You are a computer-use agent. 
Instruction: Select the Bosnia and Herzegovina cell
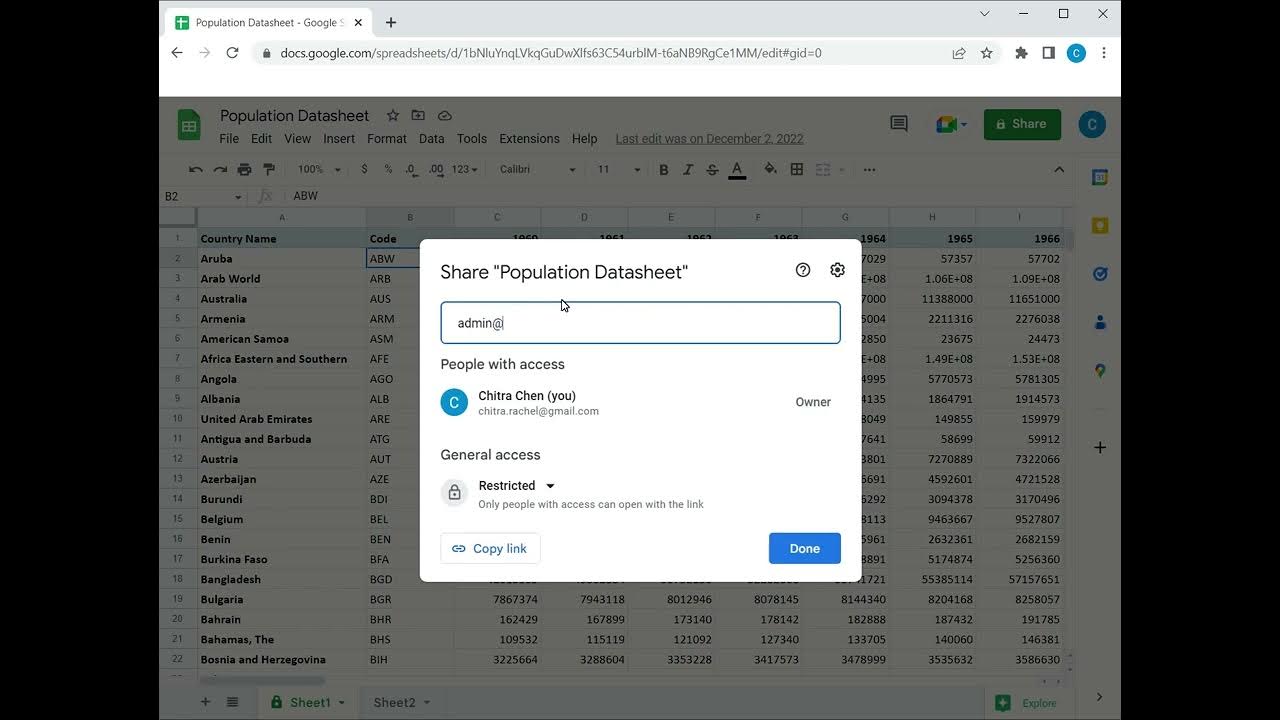pyautogui.click(x=282, y=660)
